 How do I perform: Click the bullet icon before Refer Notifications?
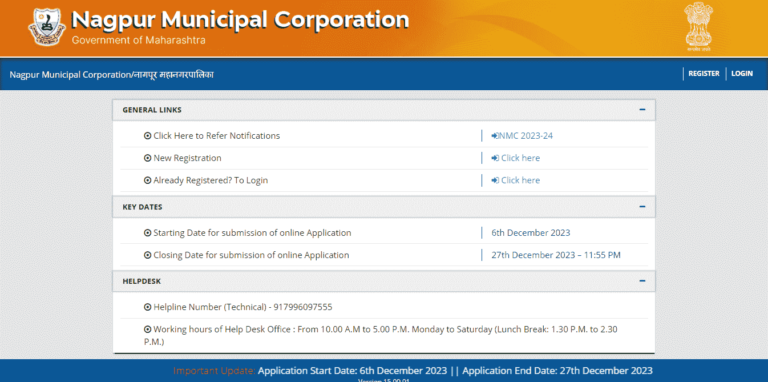(147, 136)
